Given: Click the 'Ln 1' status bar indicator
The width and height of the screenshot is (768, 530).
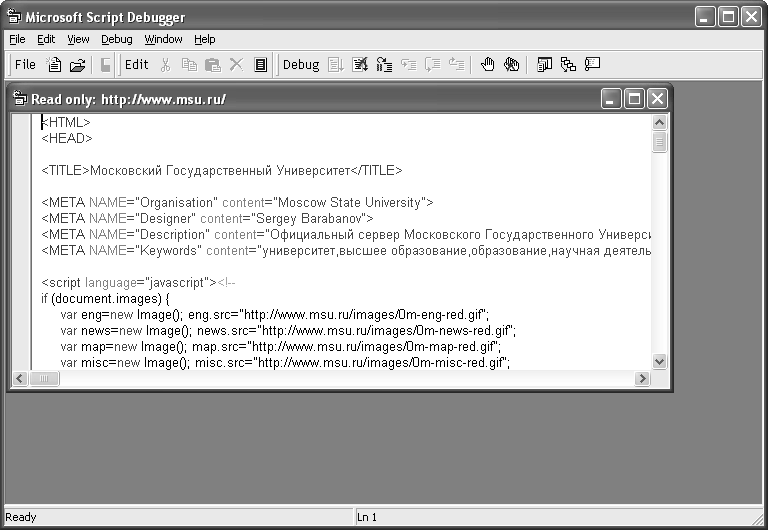Looking at the screenshot, I should [367, 517].
